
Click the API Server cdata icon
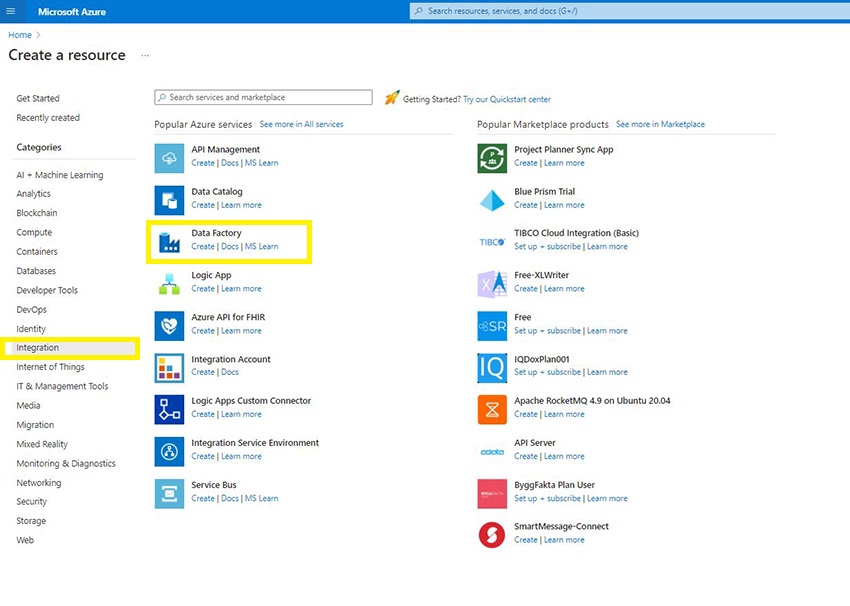(x=492, y=452)
